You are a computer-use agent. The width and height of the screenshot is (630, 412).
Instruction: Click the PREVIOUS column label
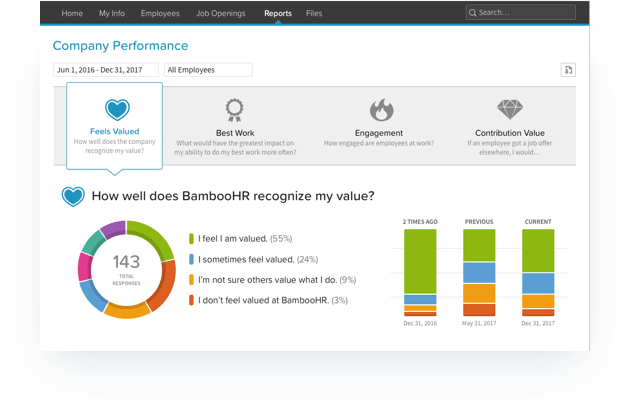(x=479, y=221)
